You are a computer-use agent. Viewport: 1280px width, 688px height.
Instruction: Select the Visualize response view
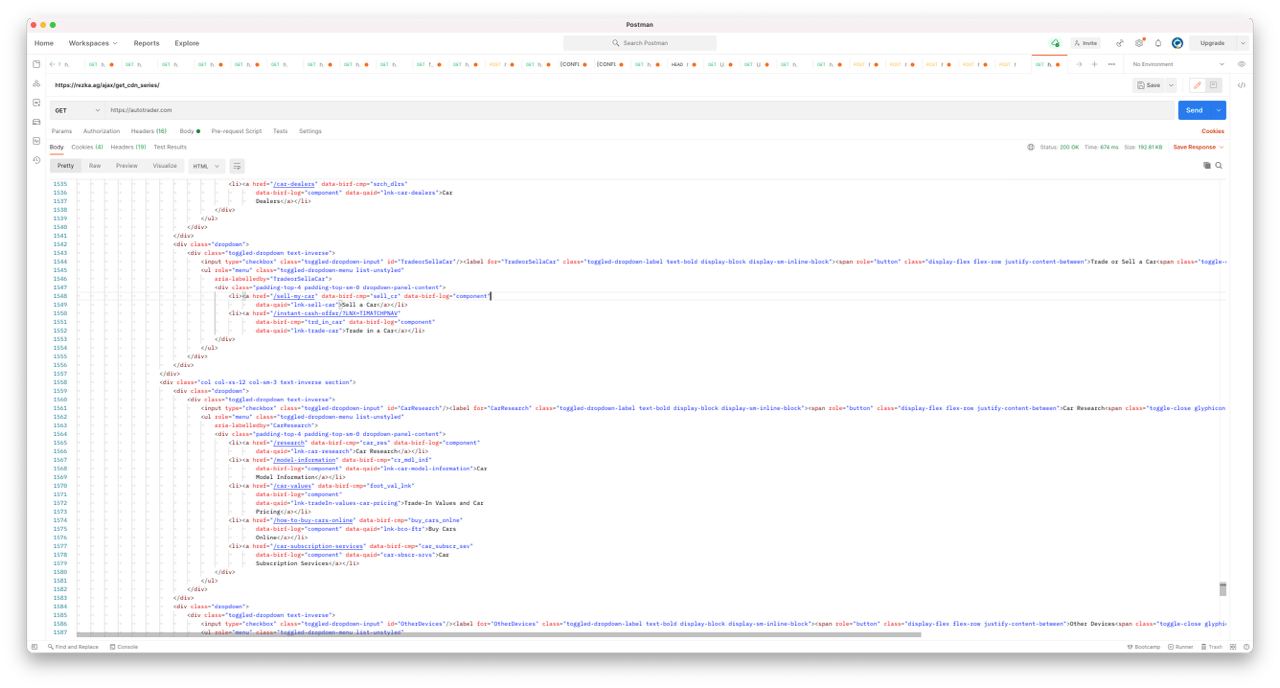(x=164, y=166)
